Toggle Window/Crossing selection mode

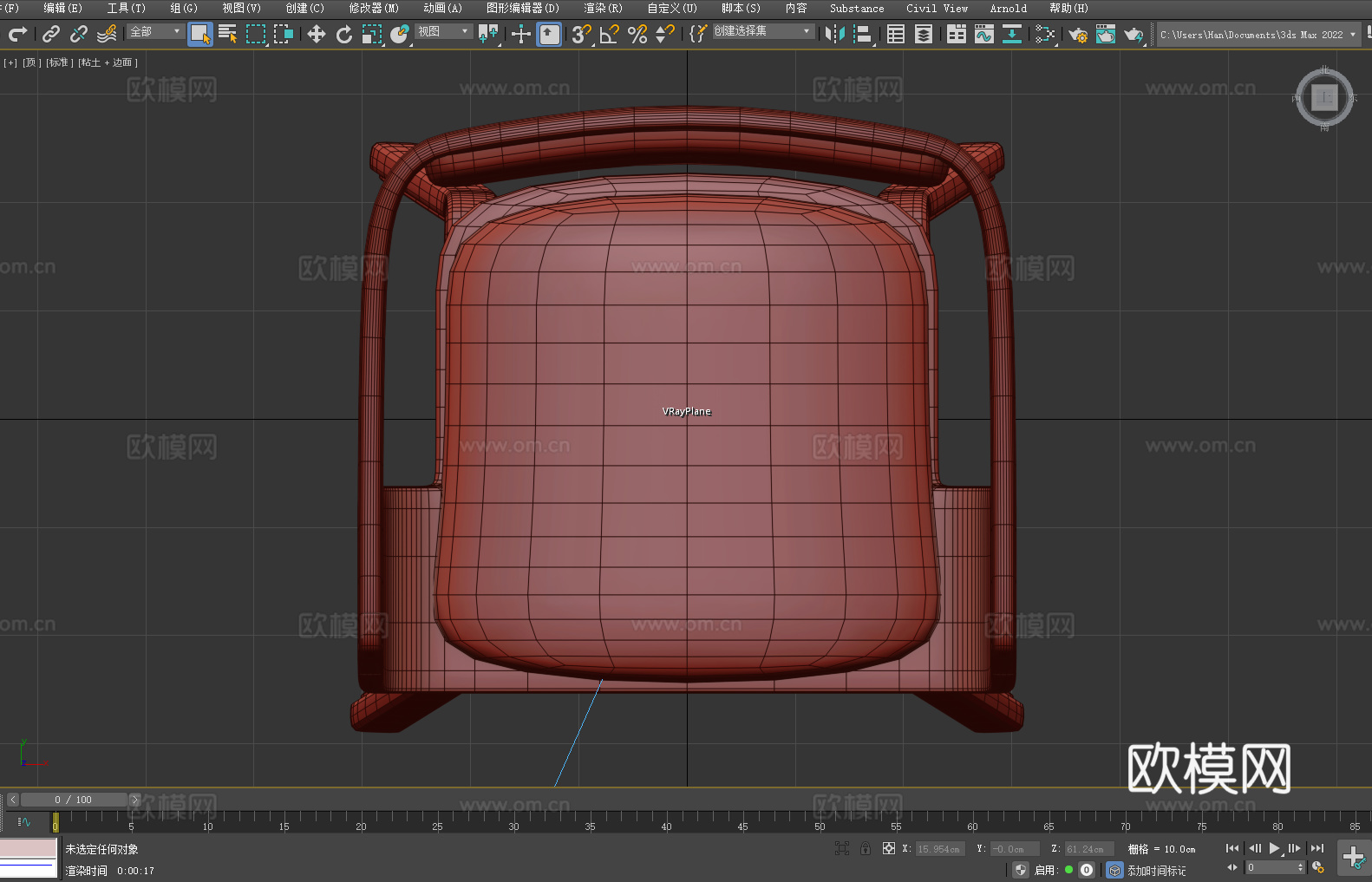284,34
